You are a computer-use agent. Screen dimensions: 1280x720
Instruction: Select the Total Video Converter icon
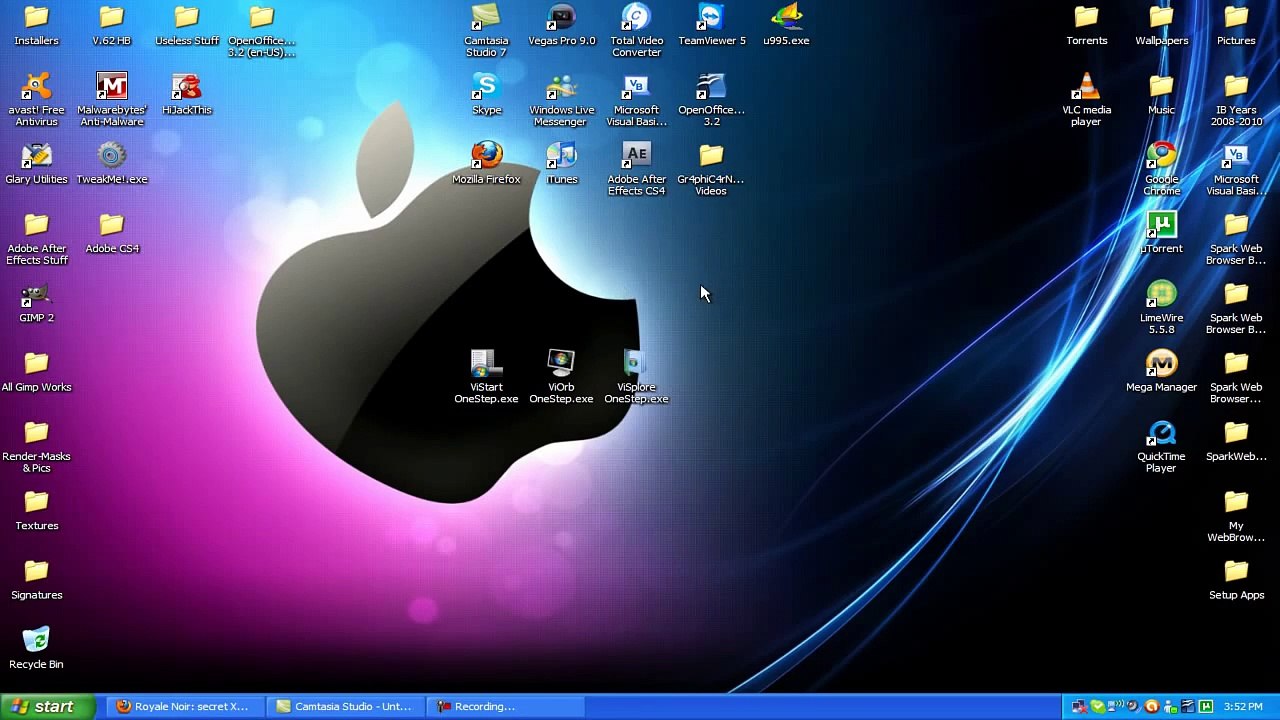(636, 30)
